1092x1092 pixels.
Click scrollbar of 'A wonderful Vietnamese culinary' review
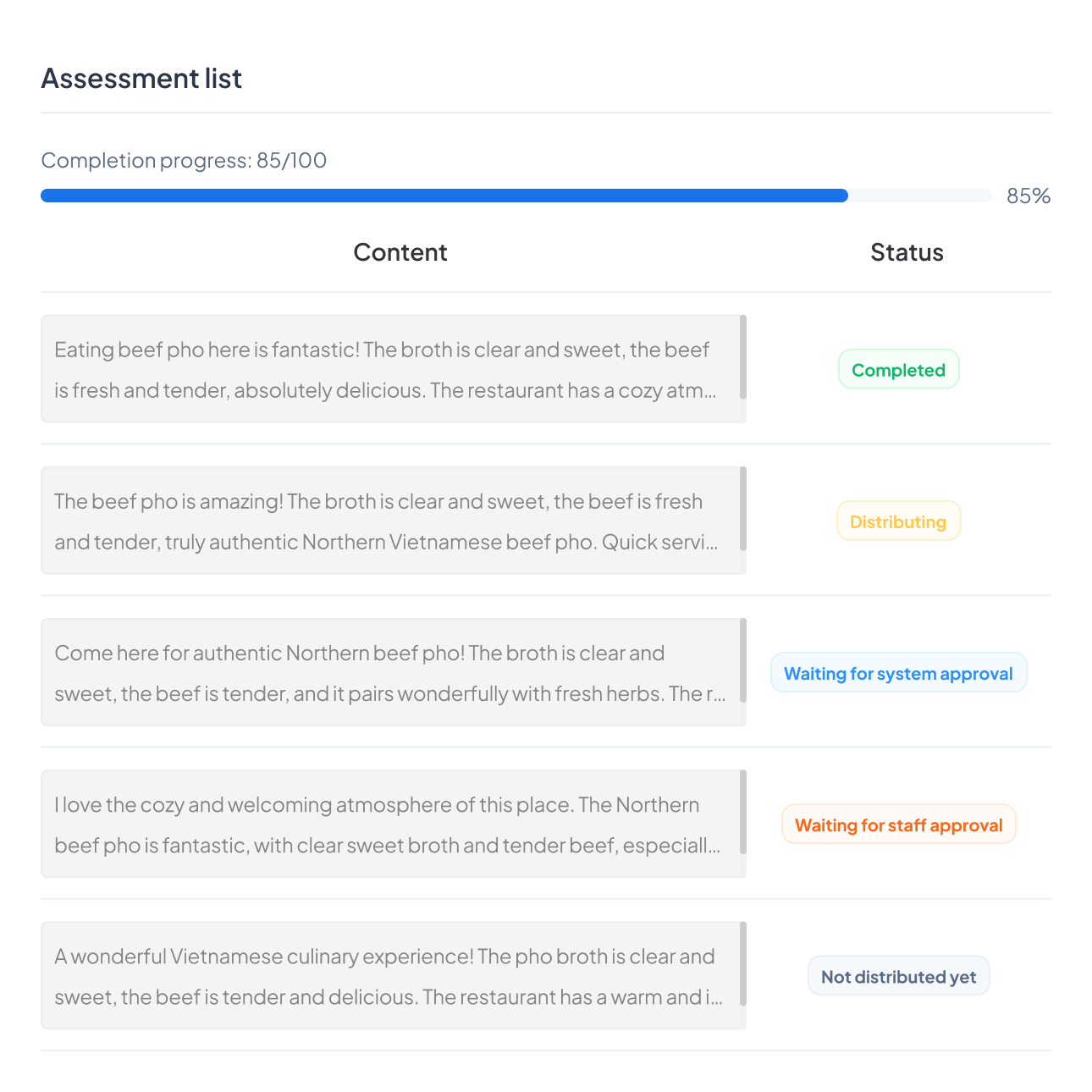[x=743, y=963]
